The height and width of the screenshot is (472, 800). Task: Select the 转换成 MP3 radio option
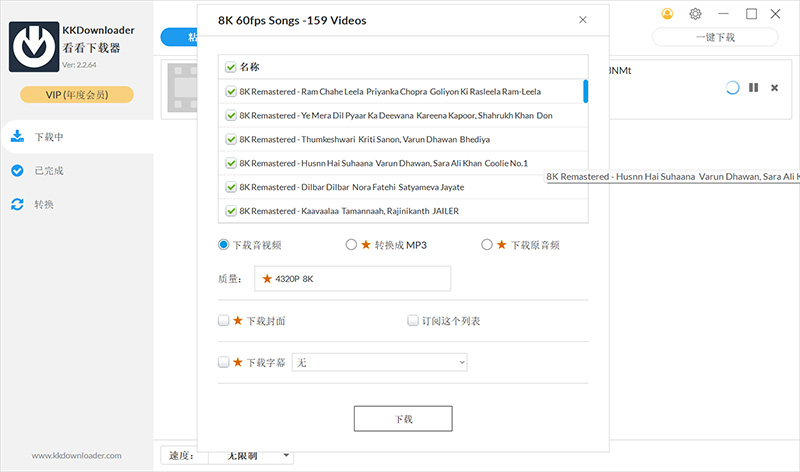[351, 245]
